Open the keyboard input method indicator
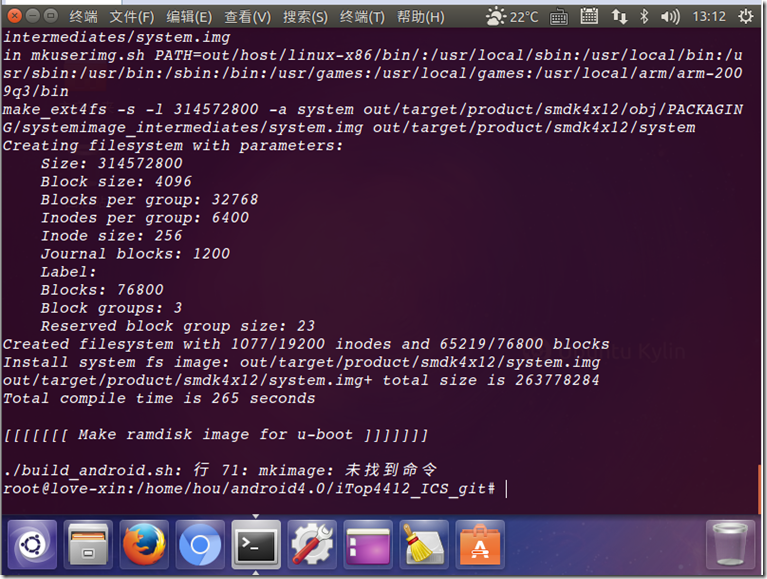The width and height of the screenshot is (767, 579). [x=559, y=17]
